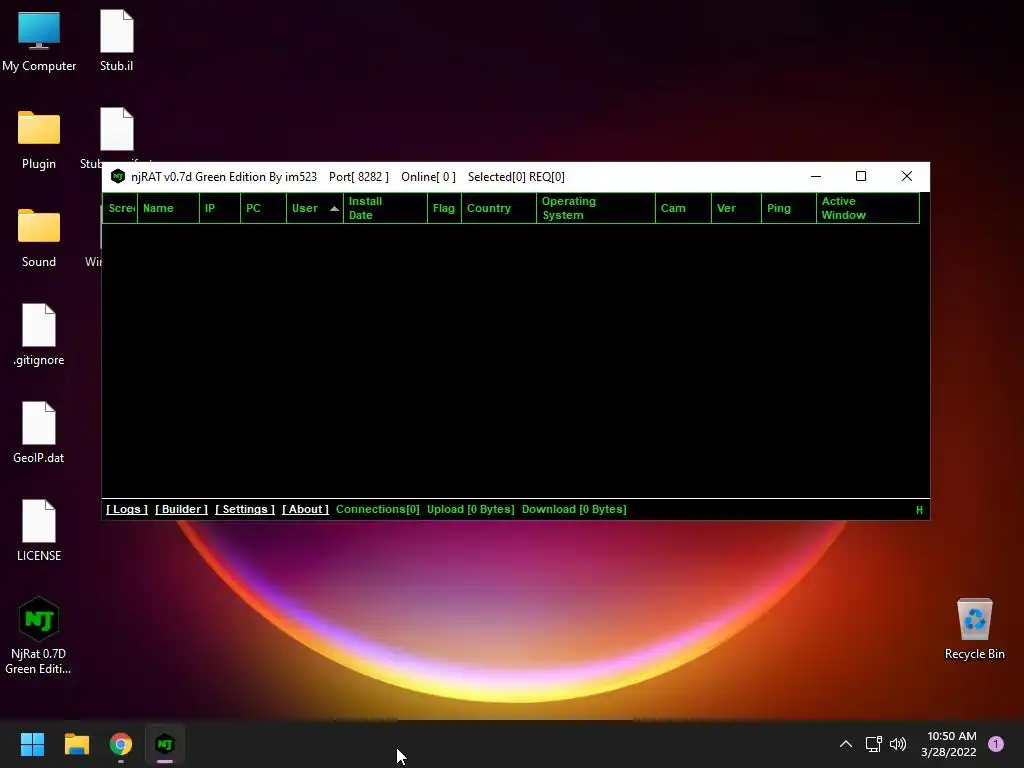This screenshot has height=768, width=1024.
Task: Click the njRAT taskbar icon
Action: [165, 744]
